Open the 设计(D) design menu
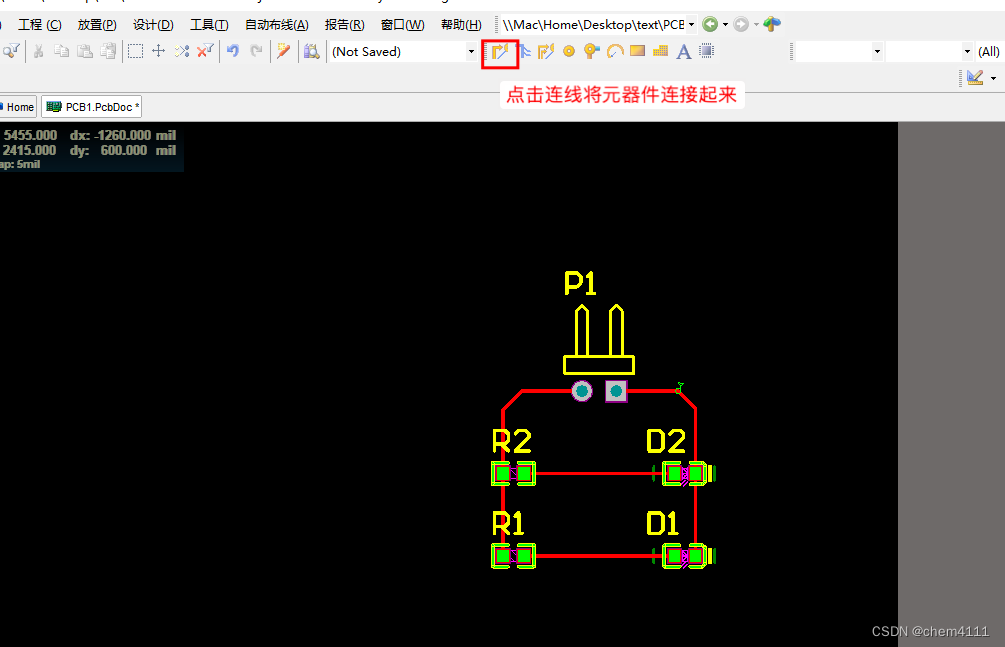This screenshot has width=1005, height=647. click(153, 25)
